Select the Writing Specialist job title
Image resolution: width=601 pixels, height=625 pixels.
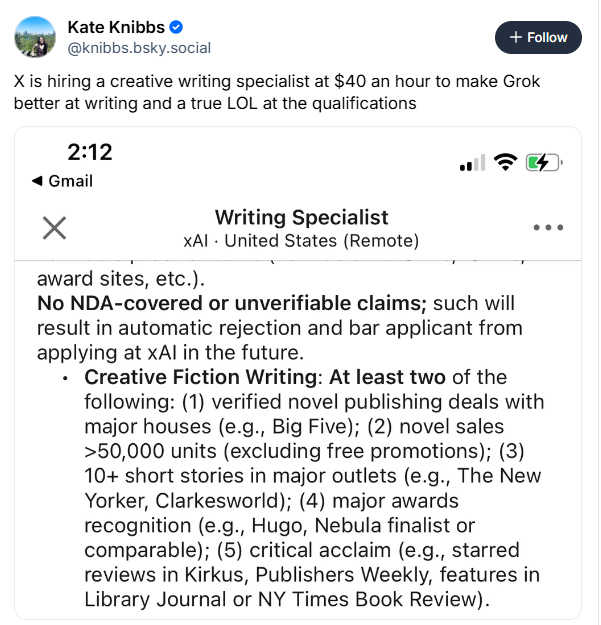(x=301, y=217)
